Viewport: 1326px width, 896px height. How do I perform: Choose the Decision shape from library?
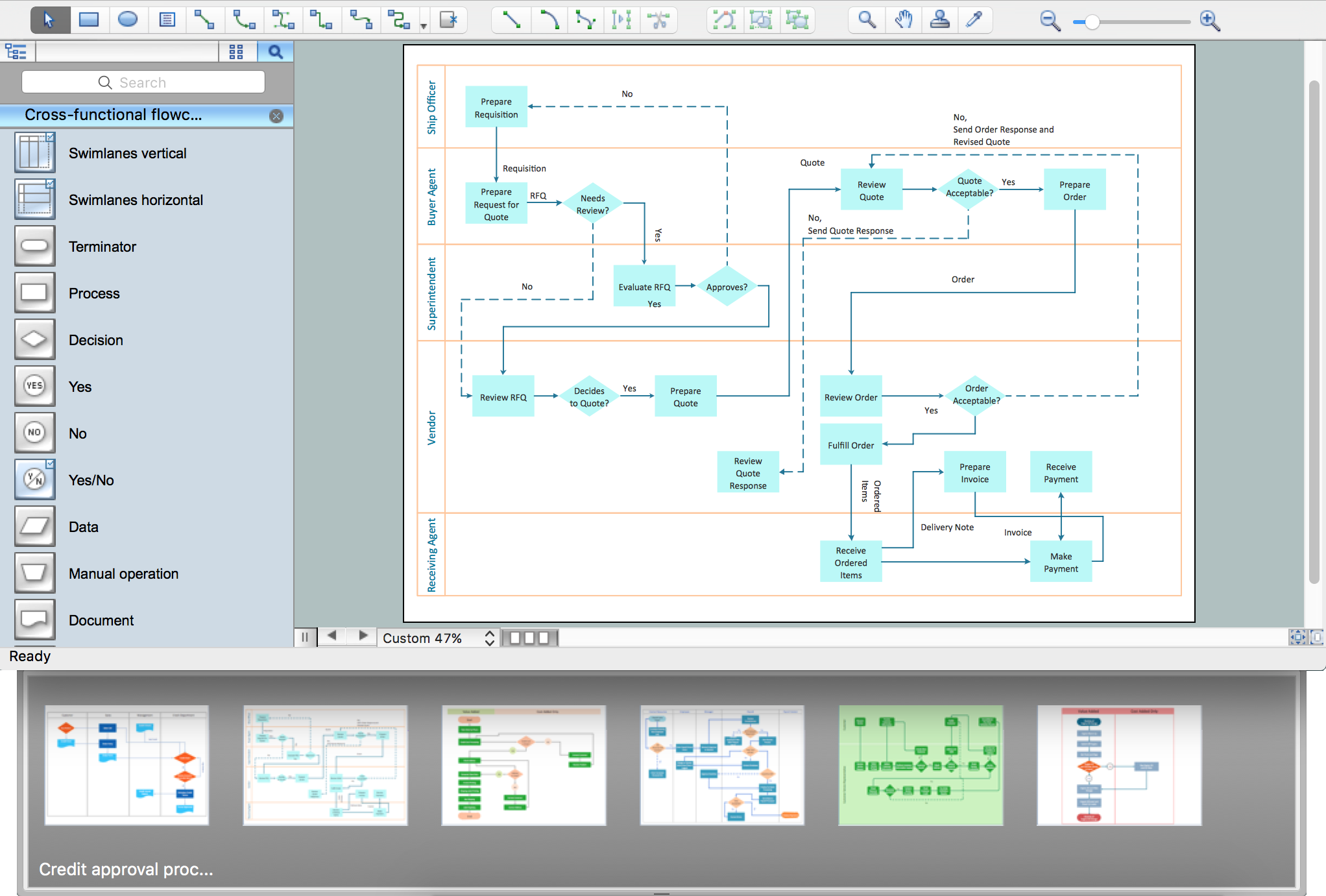click(35, 340)
